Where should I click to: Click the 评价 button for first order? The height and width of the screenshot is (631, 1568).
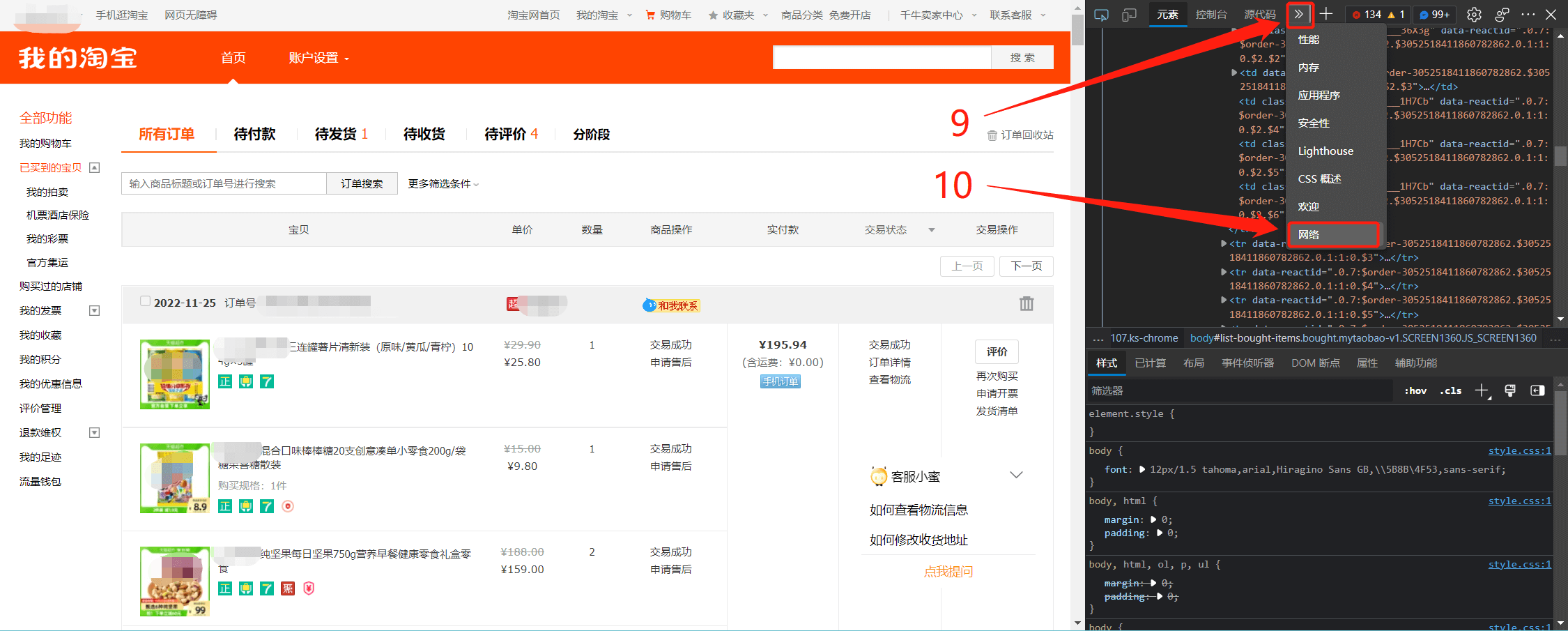[x=997, y=351]
